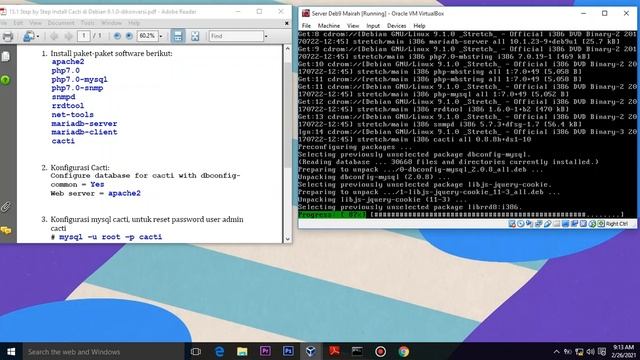Open the Pages panel in Reader sidebar

pyautogui.click(x=6, y=56)
